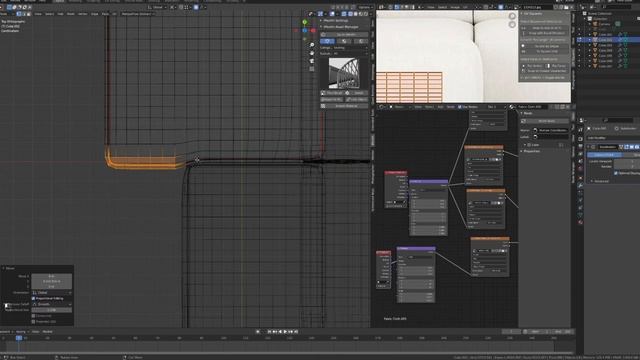Image resolution: width=640 pixels, height=360 pixels.
Task: Click the green Y axis gizmo ball
Action: click(304, 22)
